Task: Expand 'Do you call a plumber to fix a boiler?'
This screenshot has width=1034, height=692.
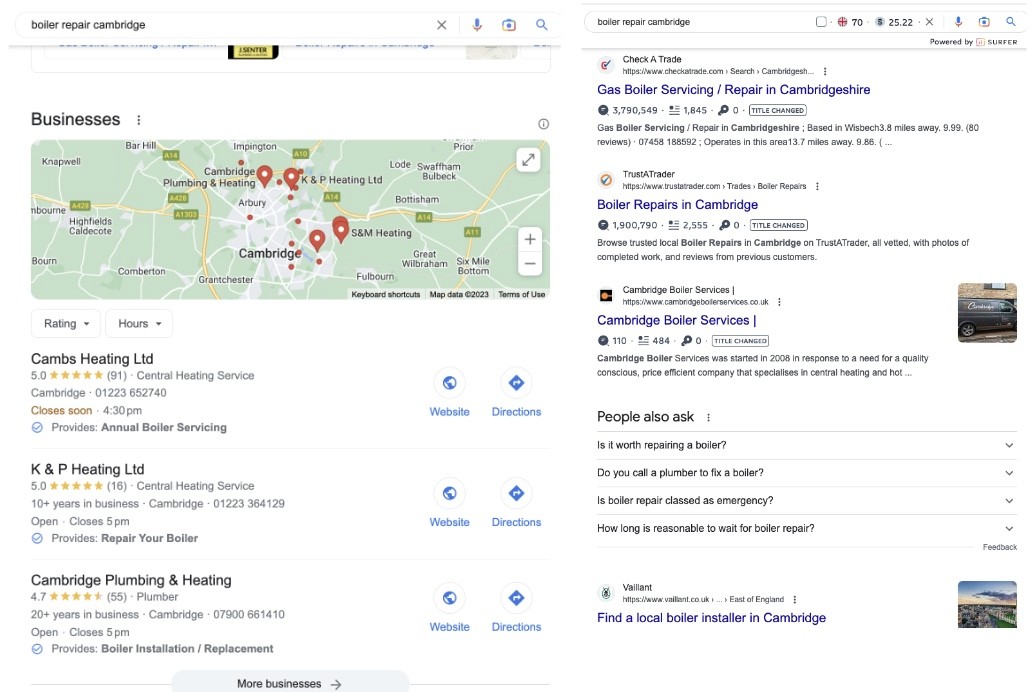Action: pos(806,473)
